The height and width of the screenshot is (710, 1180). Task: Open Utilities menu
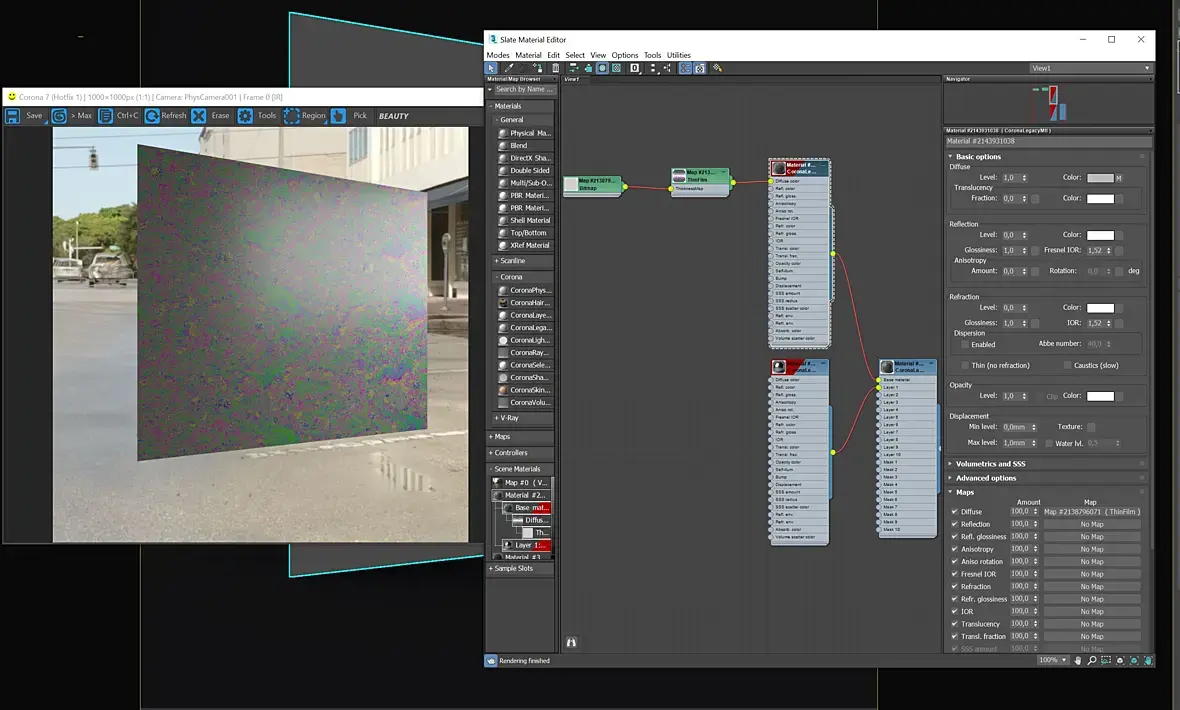click(x=678, y=55)
